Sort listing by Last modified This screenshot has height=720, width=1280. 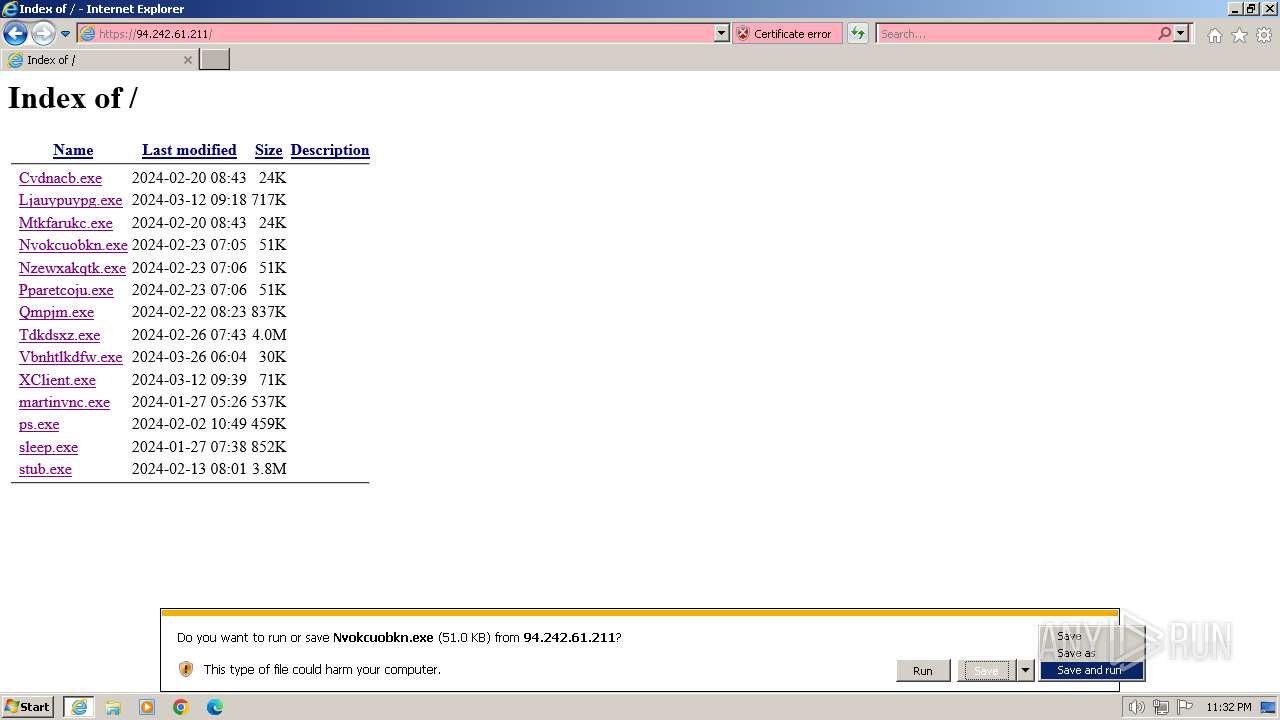[x=189, y=150]
